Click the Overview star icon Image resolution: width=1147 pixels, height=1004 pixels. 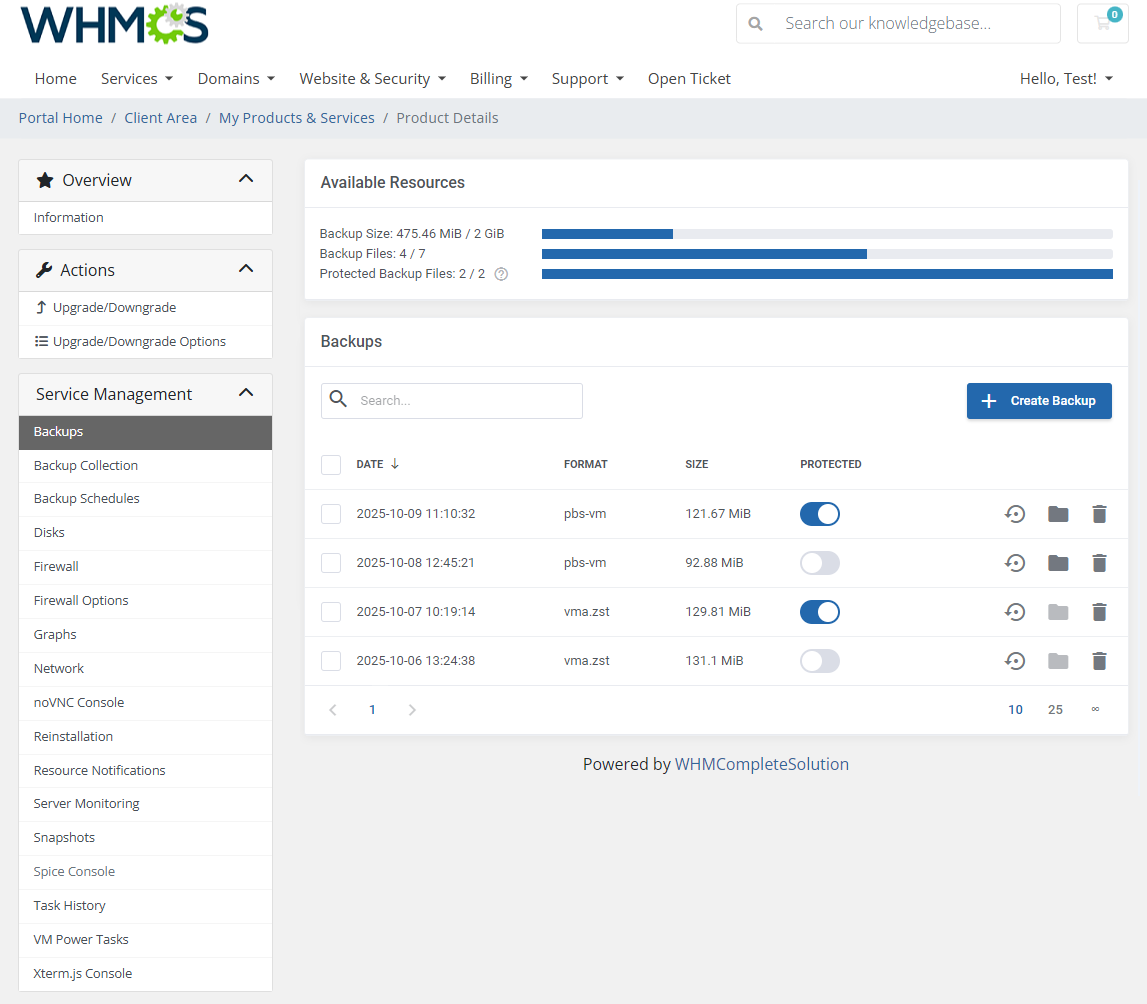(45, 180)
